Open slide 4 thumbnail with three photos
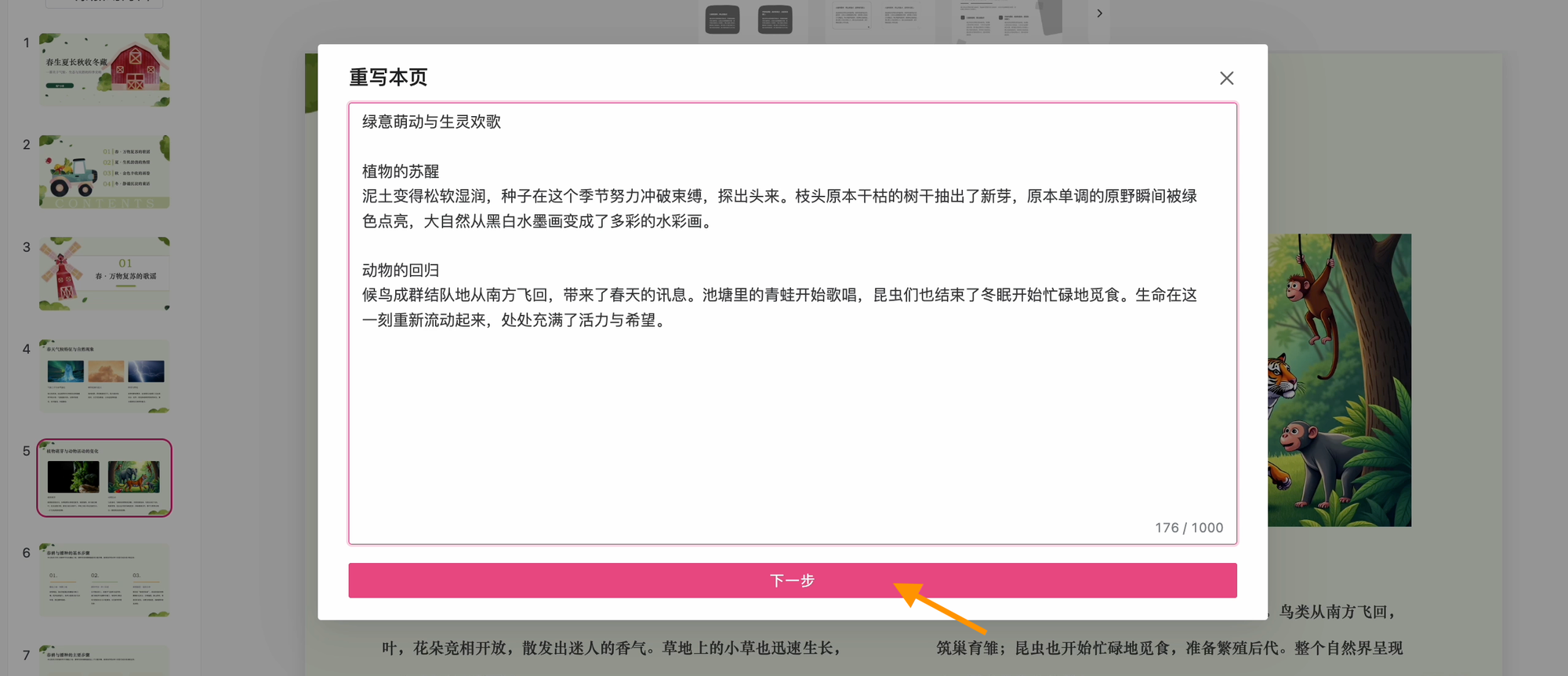Screen dimensions: 1568x676 tap(104, 376)
